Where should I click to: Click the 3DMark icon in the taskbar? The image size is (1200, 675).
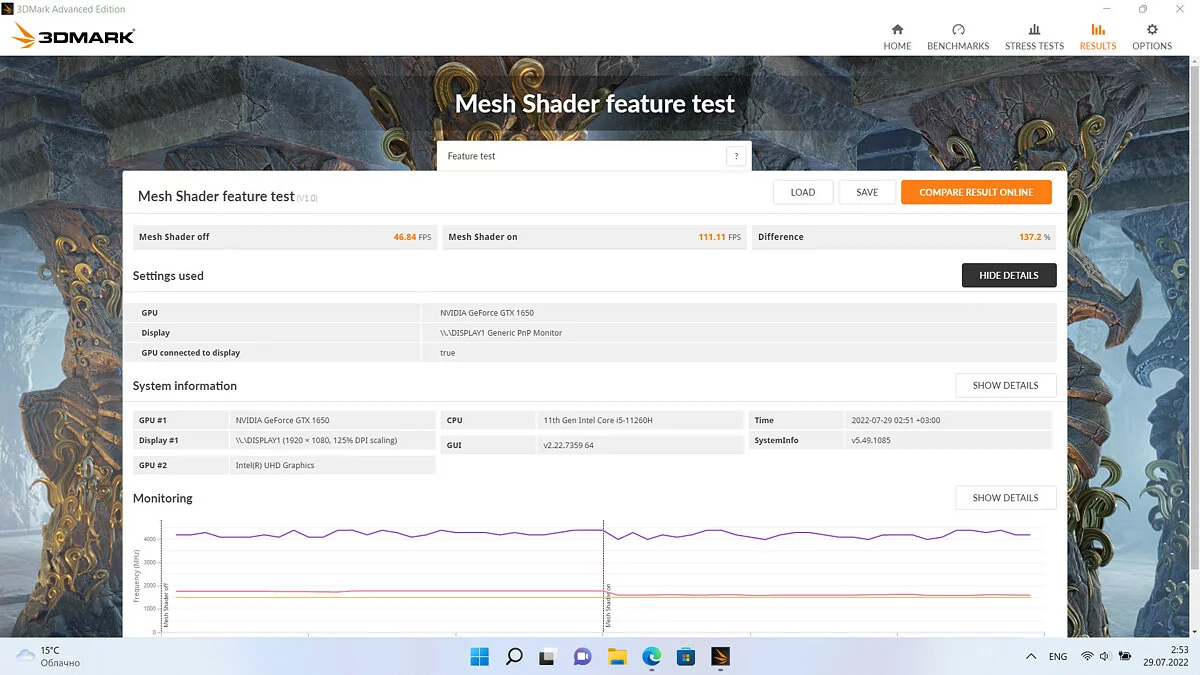coord(720,656)
